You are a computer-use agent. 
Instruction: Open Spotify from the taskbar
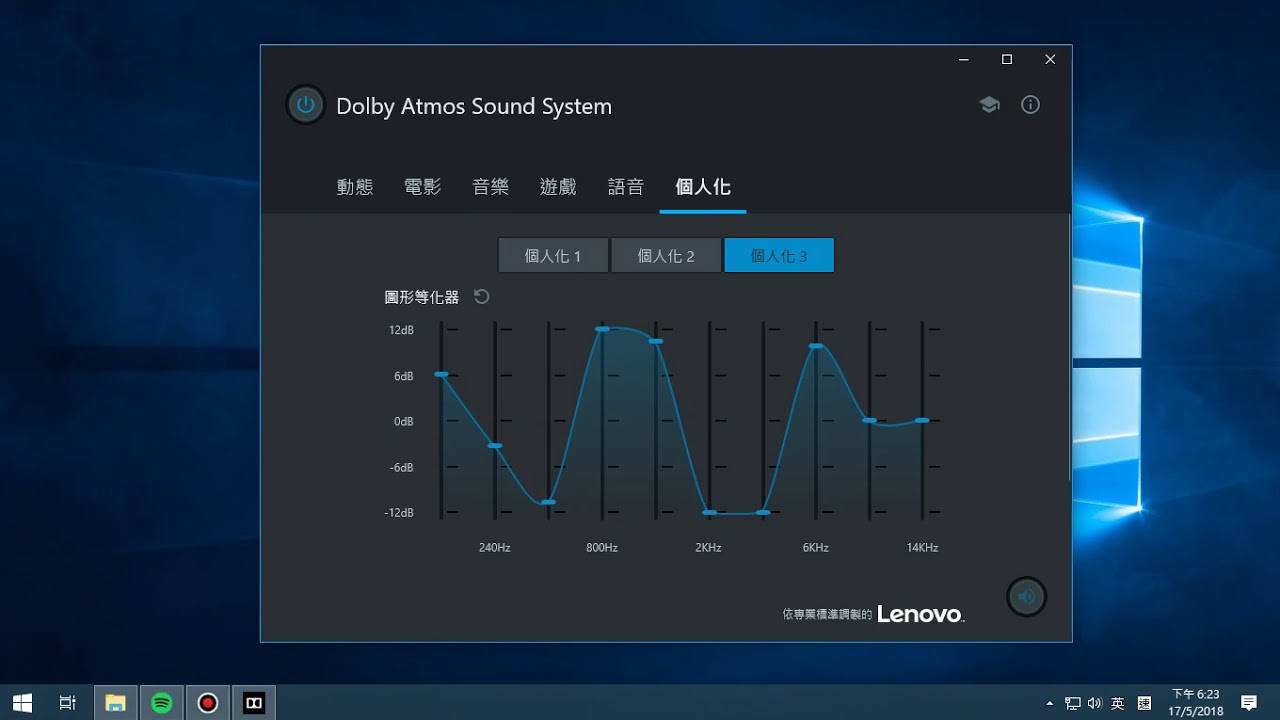pos(162,703)
